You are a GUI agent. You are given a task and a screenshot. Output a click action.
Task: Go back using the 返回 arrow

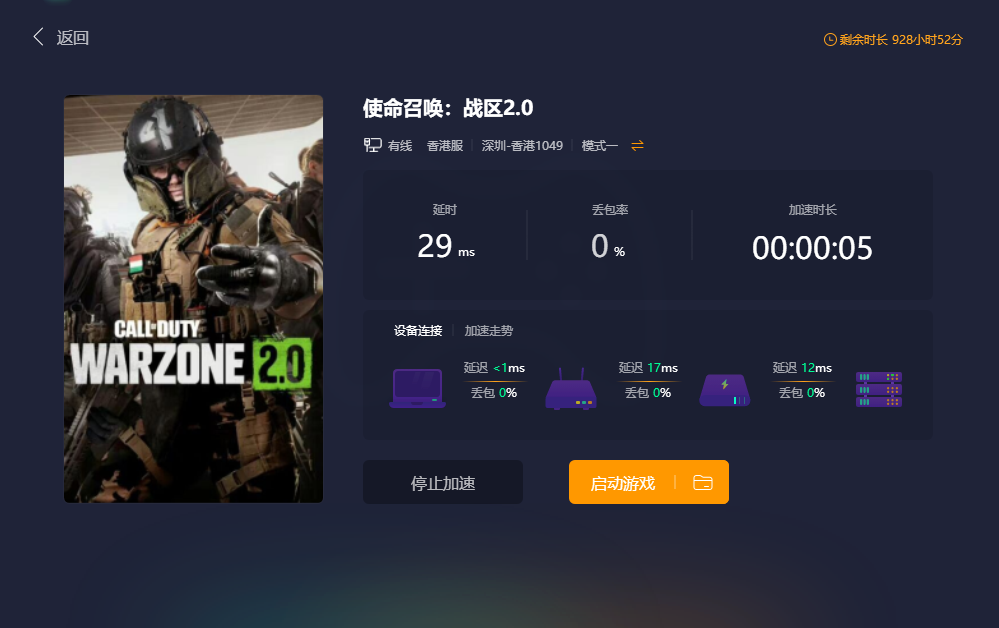click(x=38, y=37)
